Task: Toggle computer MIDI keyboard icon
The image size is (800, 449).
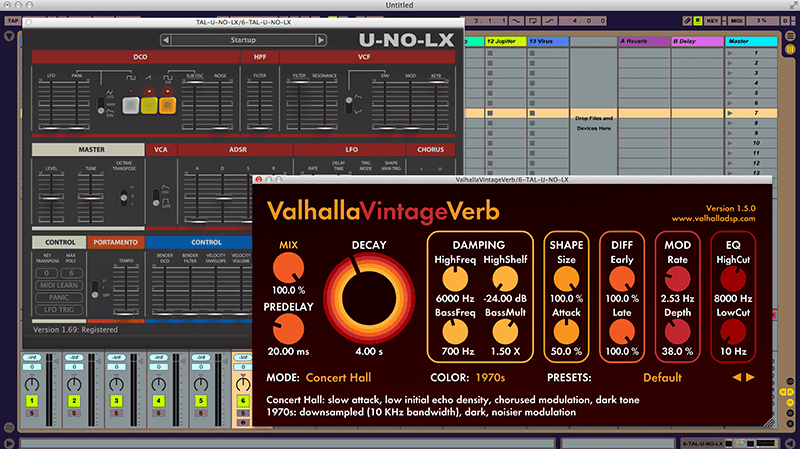Action: (697, 21)
